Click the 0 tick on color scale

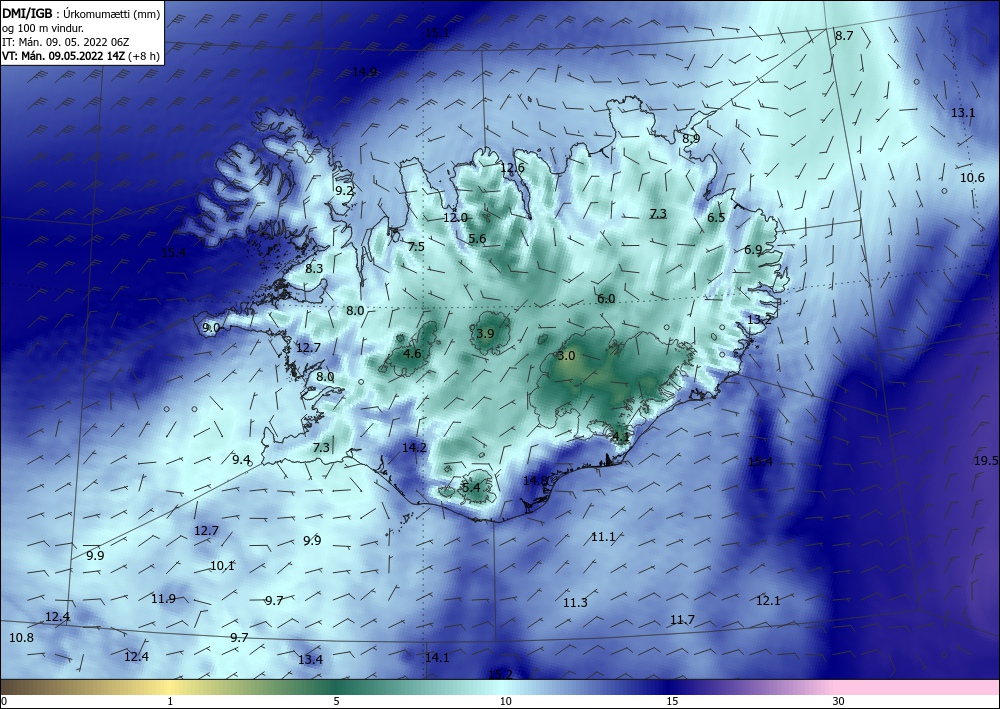pyautogui.click(x=4, y=702)
